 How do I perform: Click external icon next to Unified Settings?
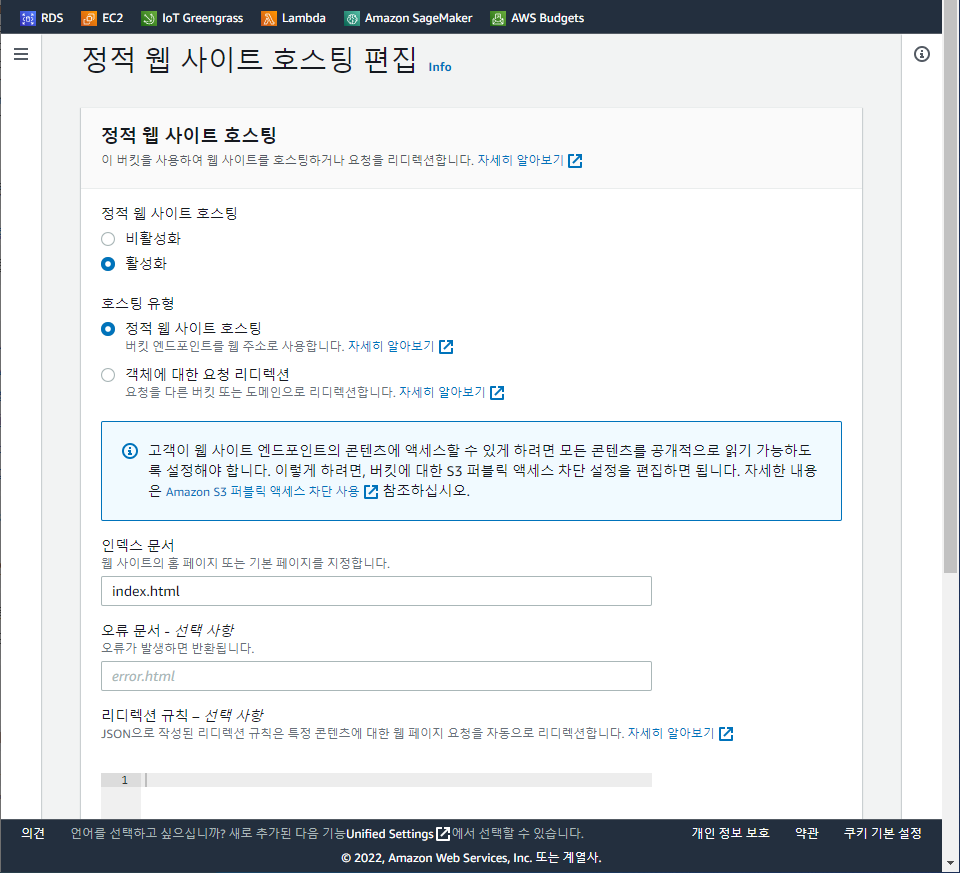443,833
